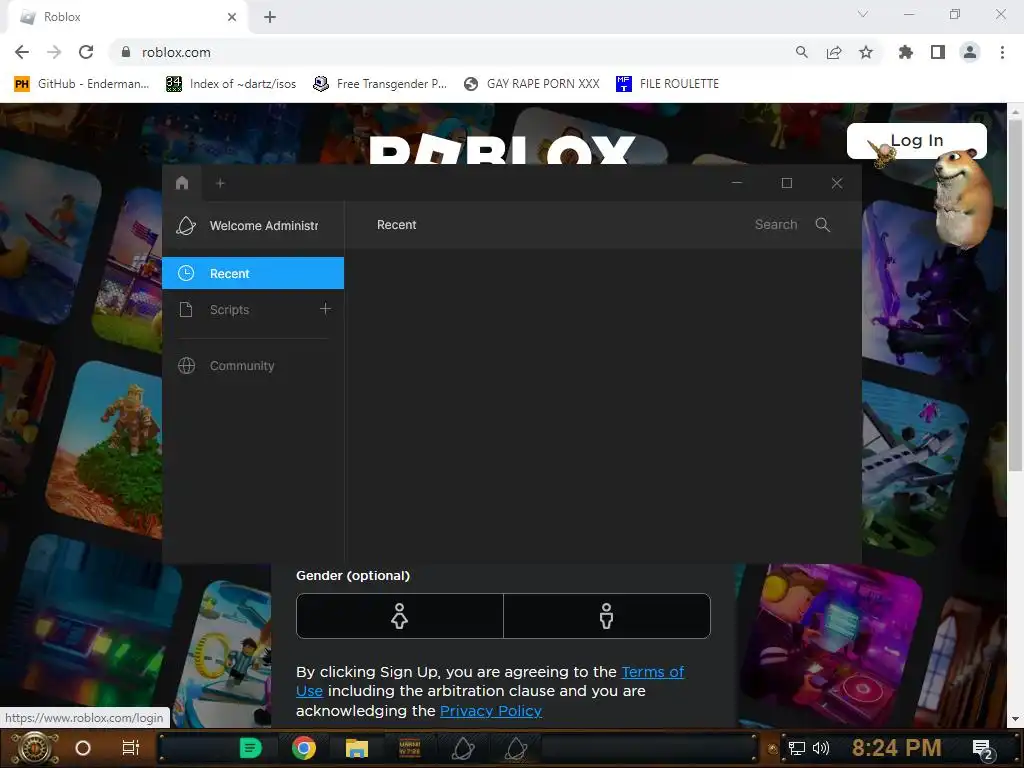Screen dimensions: 1024x768
Task: Share this page using the share icon
Action: (834, 52)
